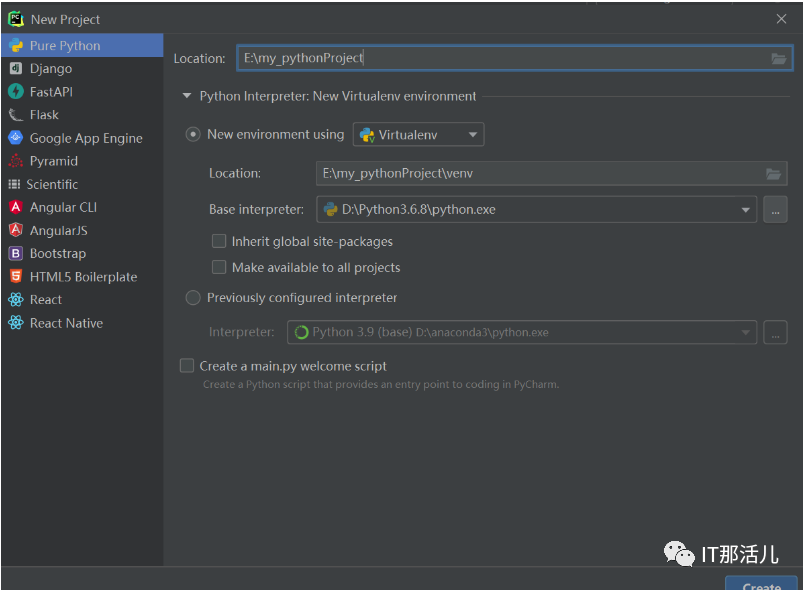Choose React project type

coord(82,299)
